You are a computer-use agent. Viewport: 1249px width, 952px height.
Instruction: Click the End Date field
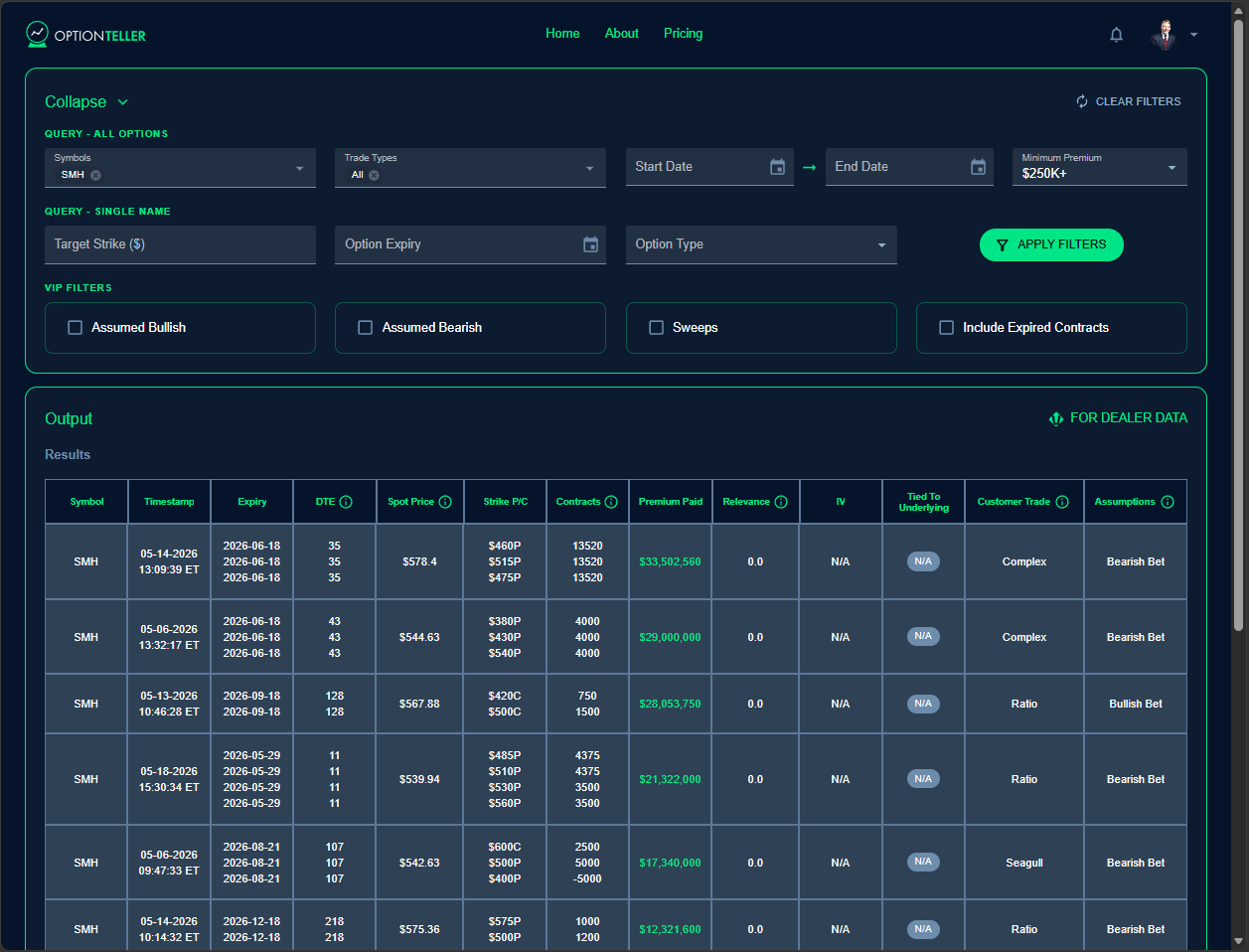click(x=909, y=167)
